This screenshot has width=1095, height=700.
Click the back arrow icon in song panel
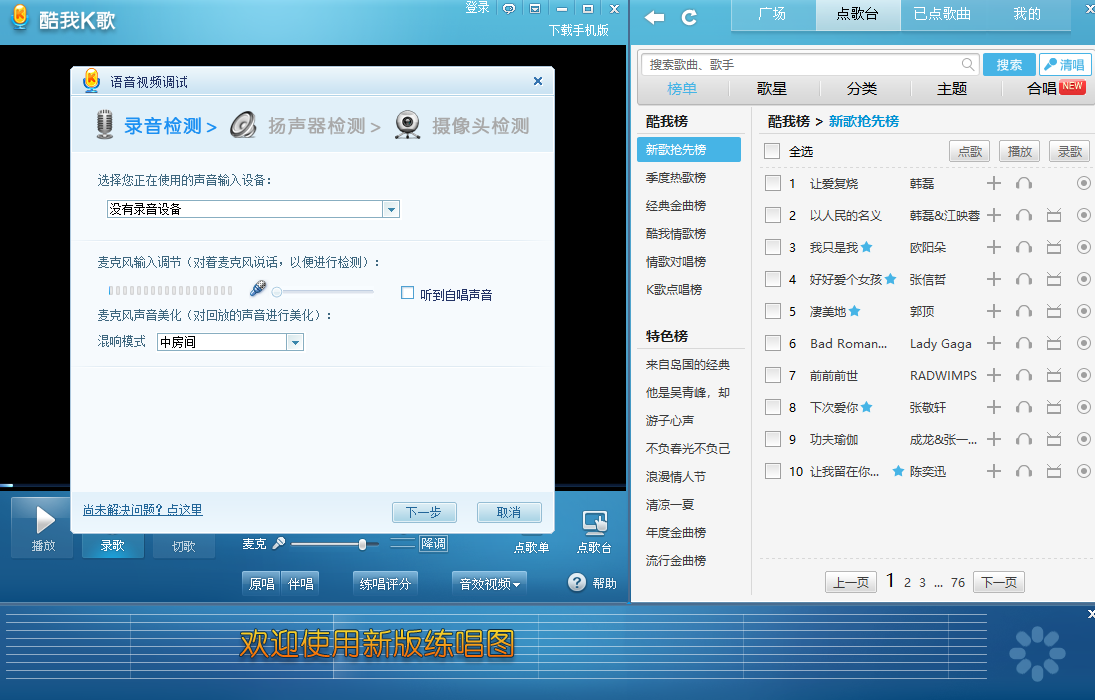click(x=655, y=17)
